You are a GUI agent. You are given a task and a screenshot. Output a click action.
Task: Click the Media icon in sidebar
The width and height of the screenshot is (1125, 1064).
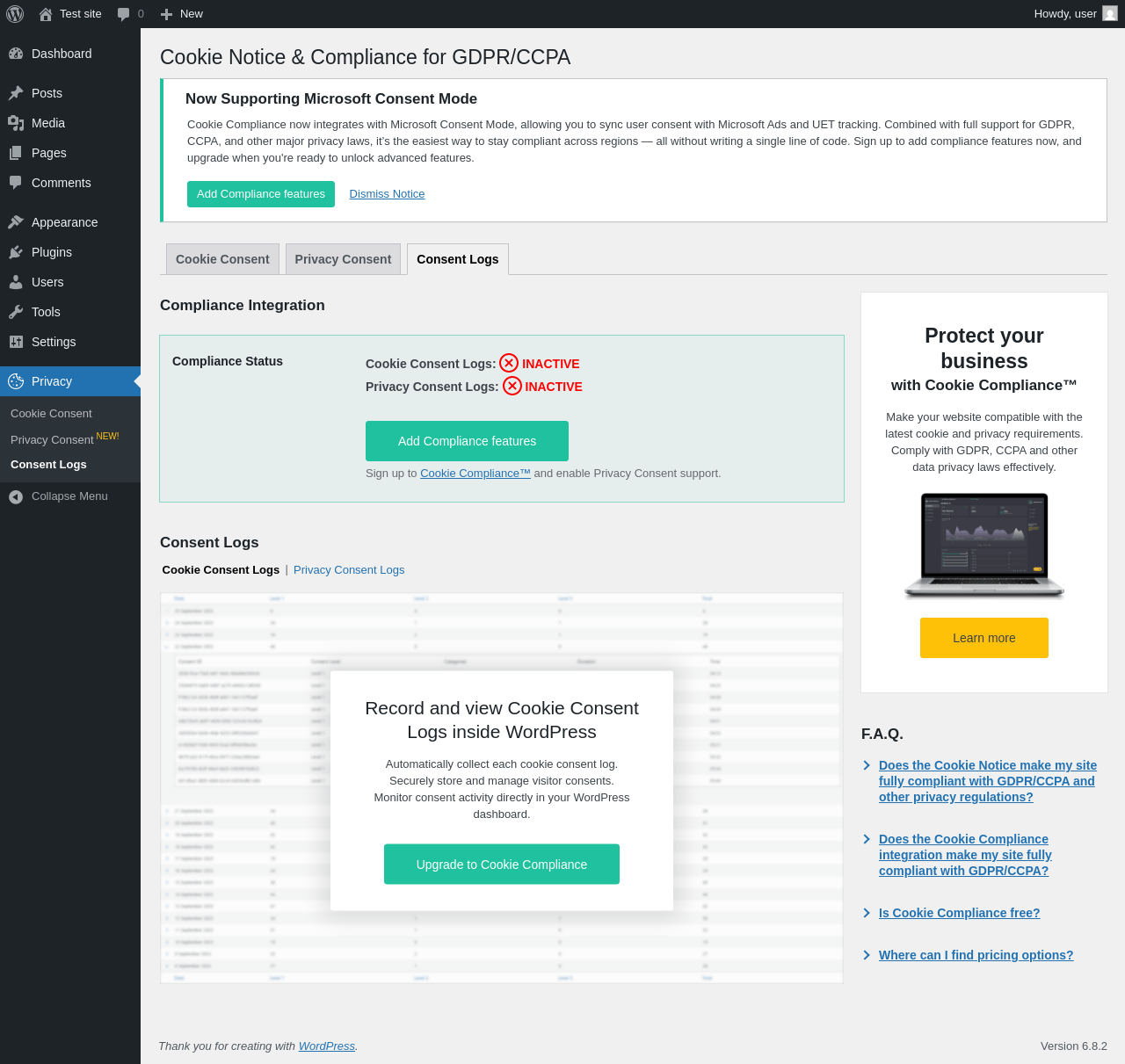16,123
